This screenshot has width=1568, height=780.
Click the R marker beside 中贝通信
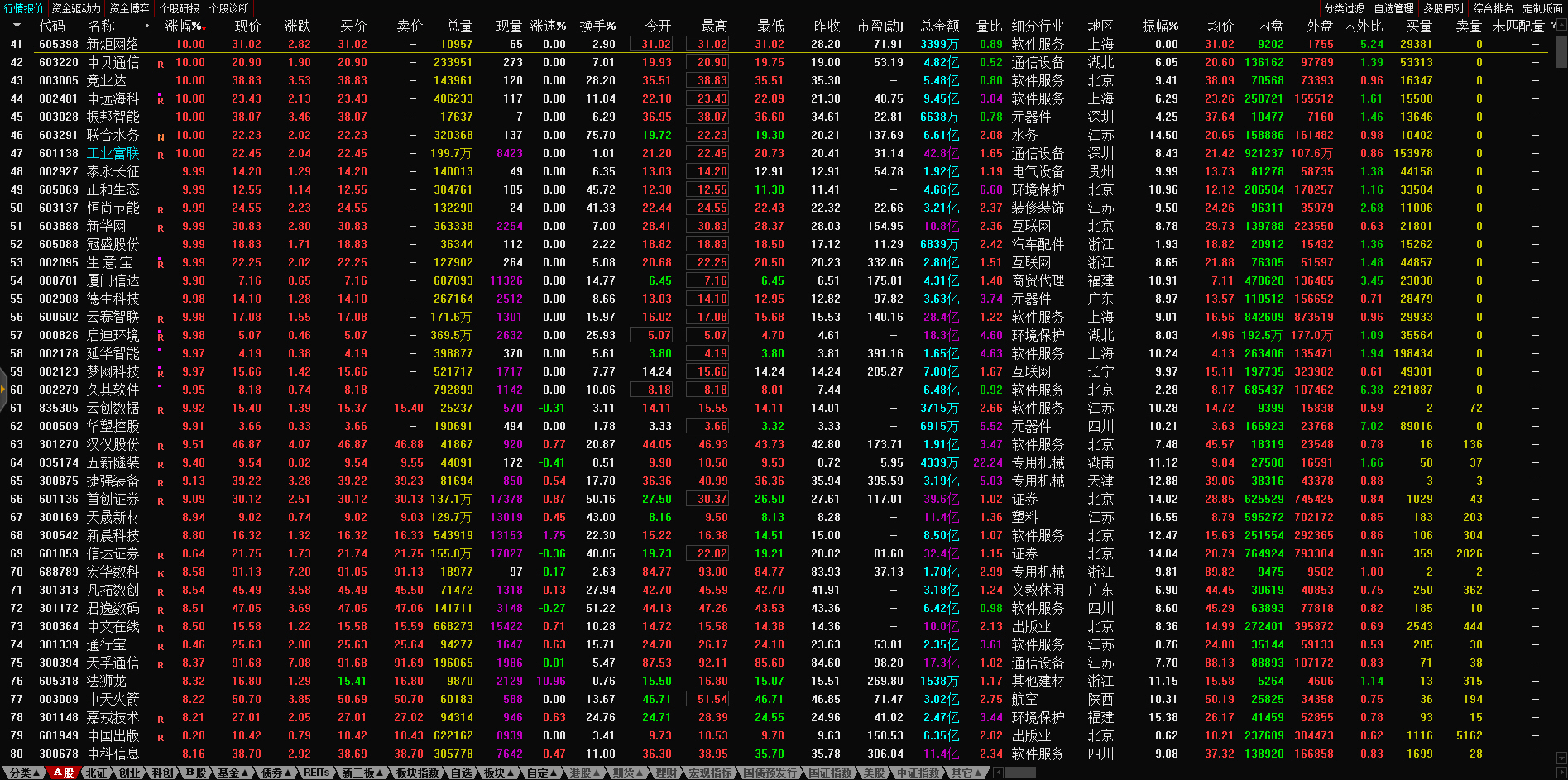[x=161, y=64]
